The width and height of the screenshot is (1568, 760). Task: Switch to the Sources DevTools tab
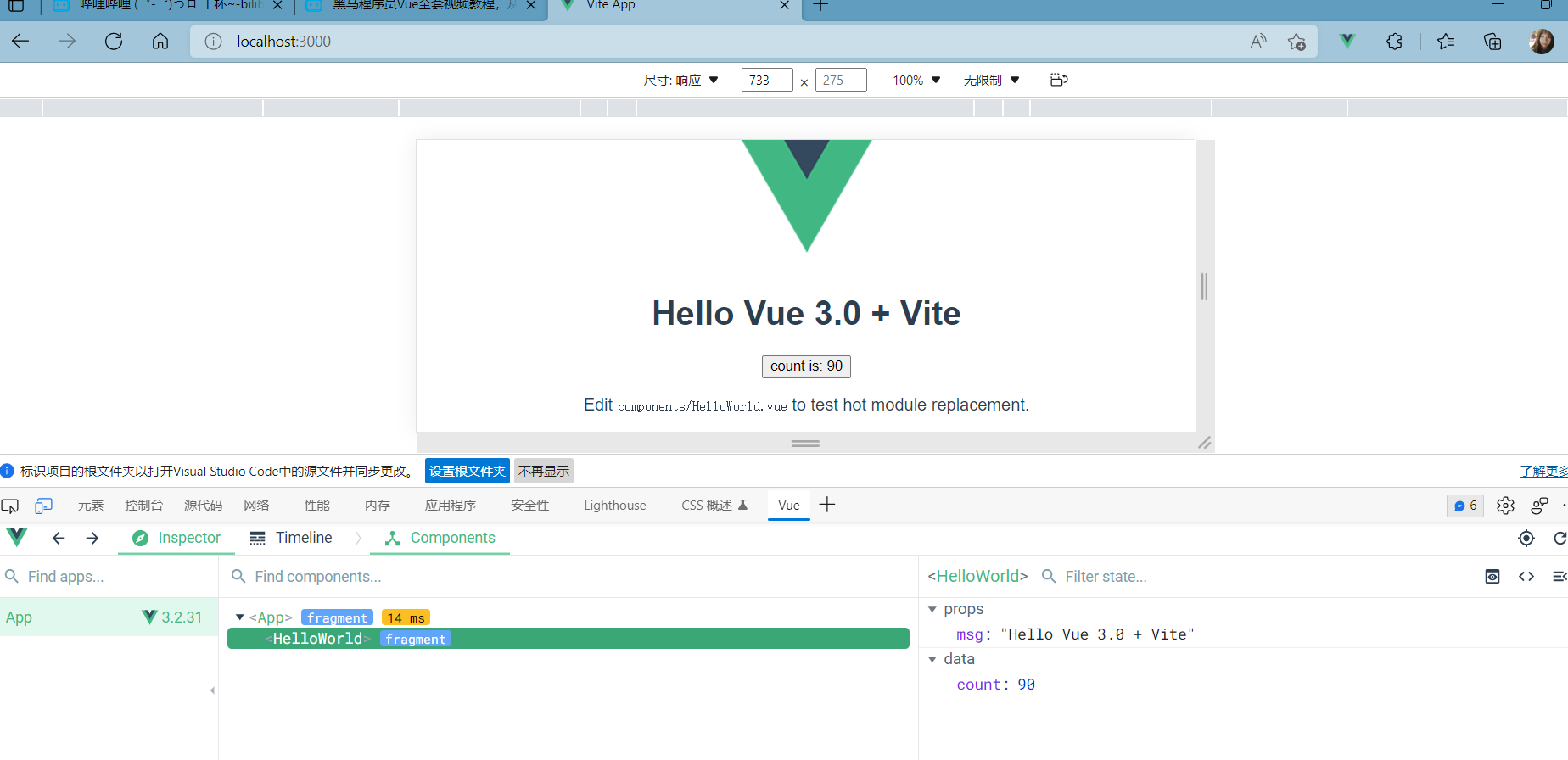tap(203, 506)
